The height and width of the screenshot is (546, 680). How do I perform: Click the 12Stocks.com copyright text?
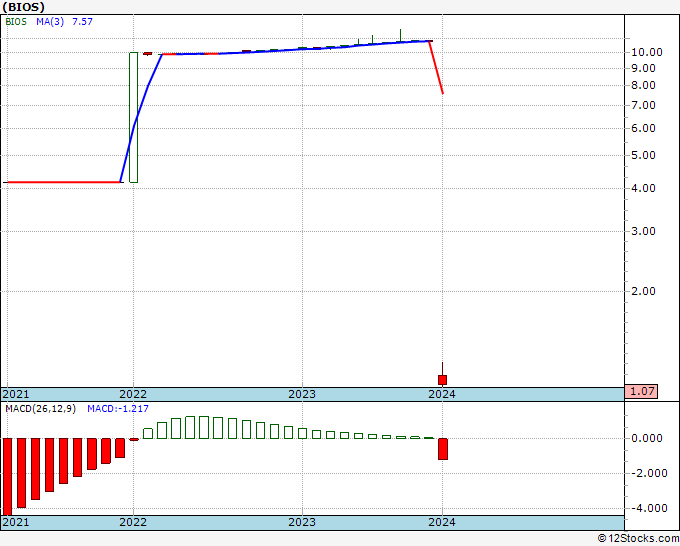(x=638, y=539)
